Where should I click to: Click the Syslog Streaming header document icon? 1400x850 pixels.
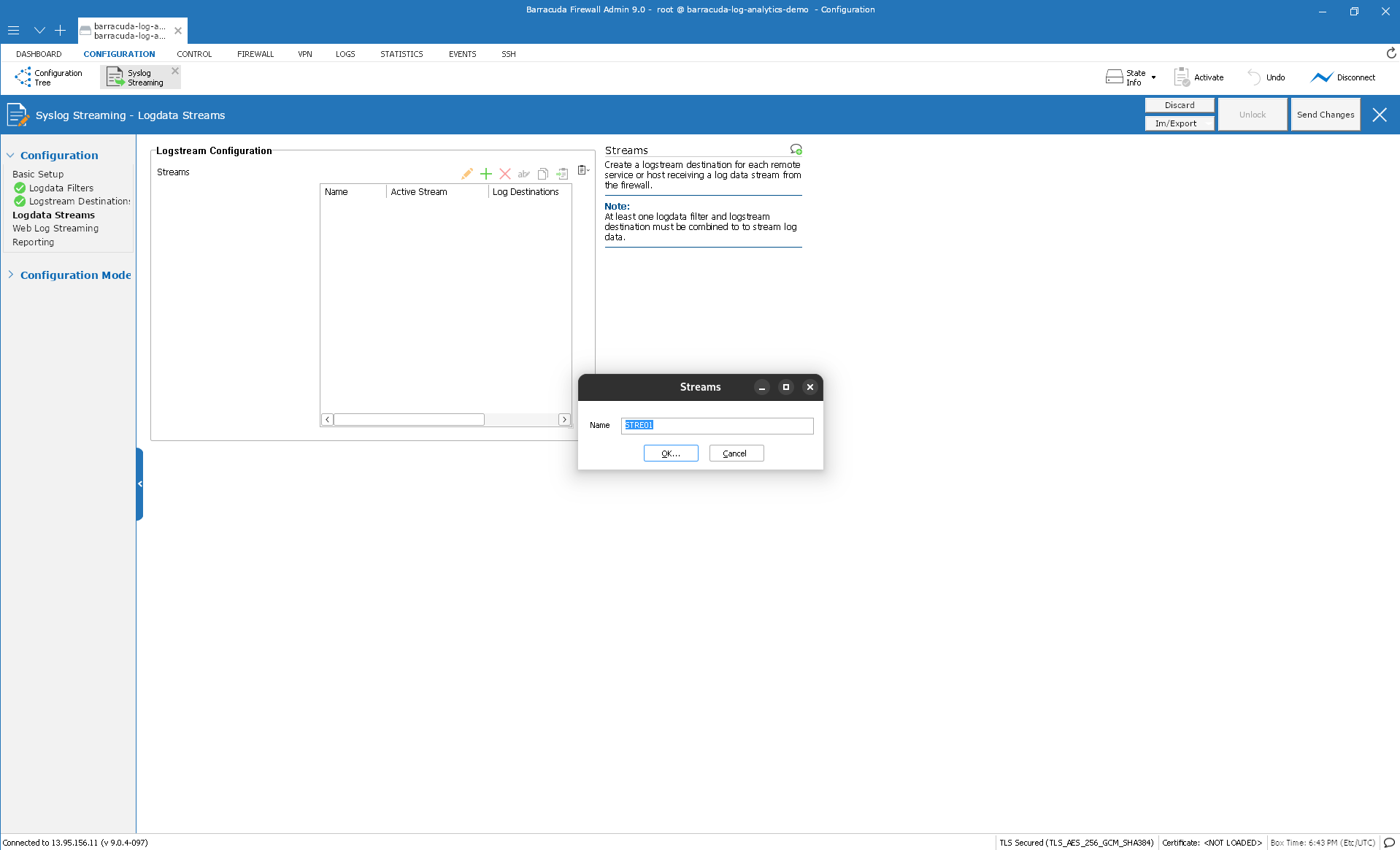coord(18,115)
